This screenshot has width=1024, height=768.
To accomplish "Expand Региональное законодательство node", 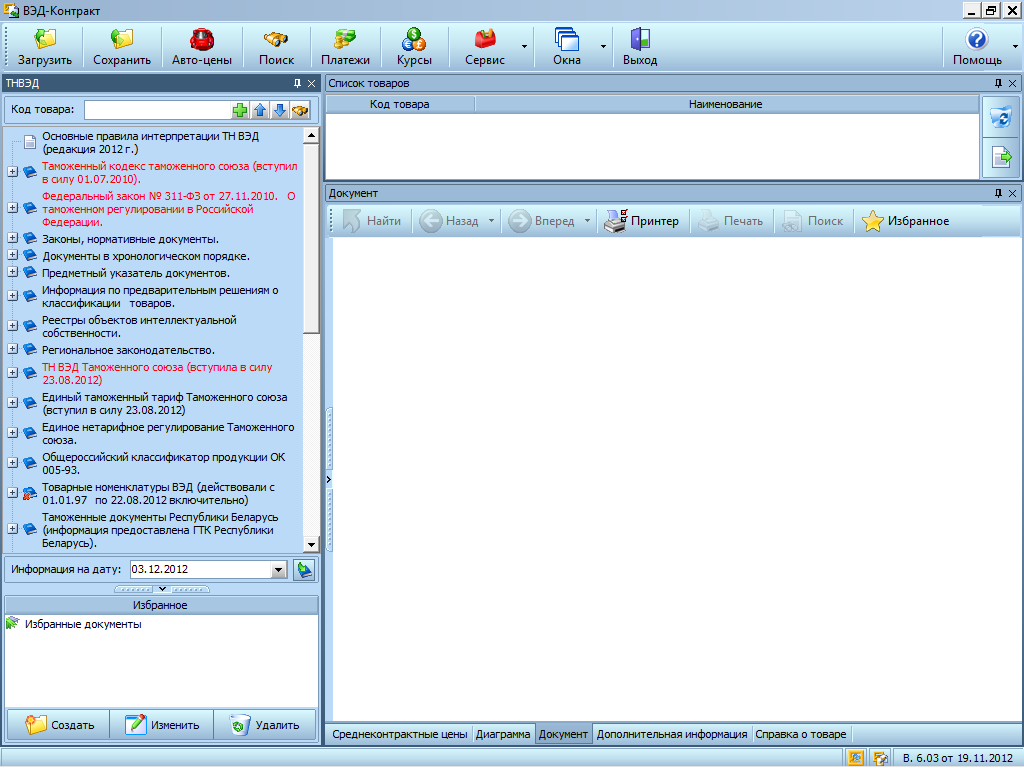I will [x=12, y=349].
